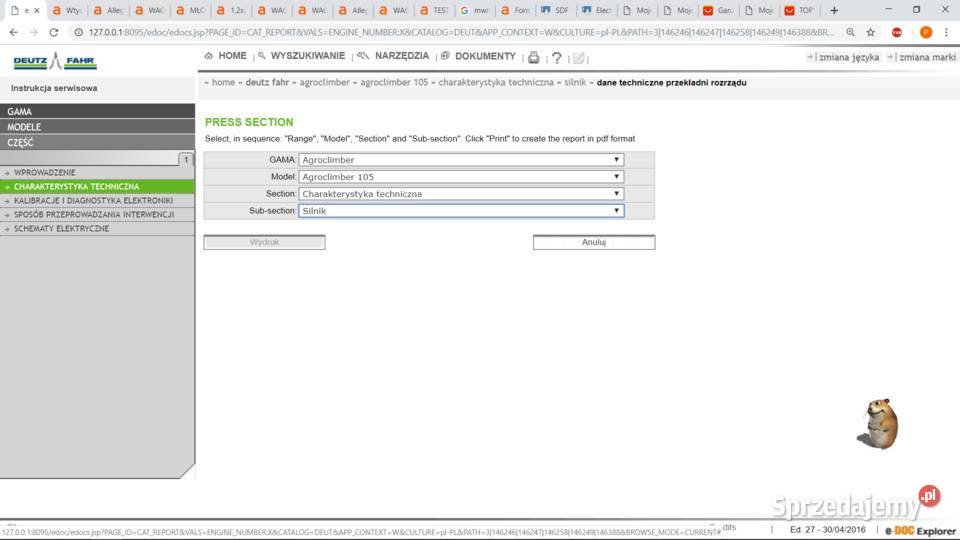Open a new browser tab with plus icon
This screenshot has width=960, height=540.
tap(834, 11)
